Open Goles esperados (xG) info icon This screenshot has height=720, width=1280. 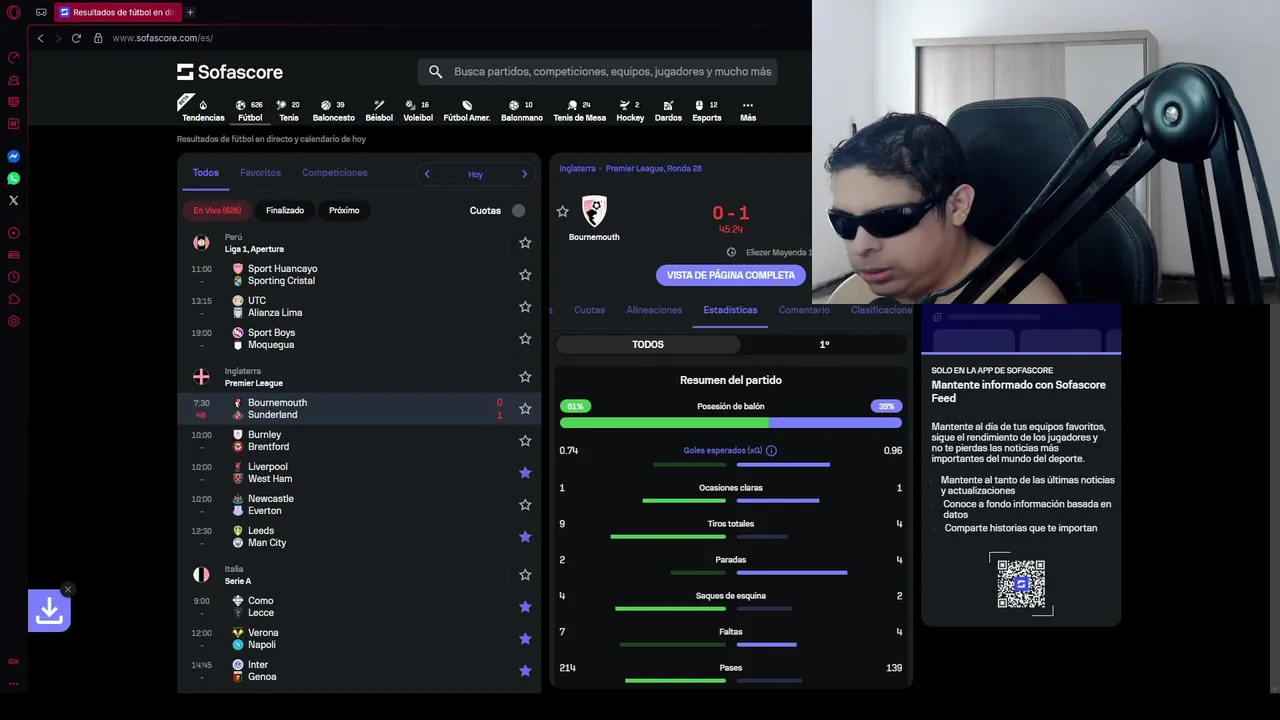(771, 451)
